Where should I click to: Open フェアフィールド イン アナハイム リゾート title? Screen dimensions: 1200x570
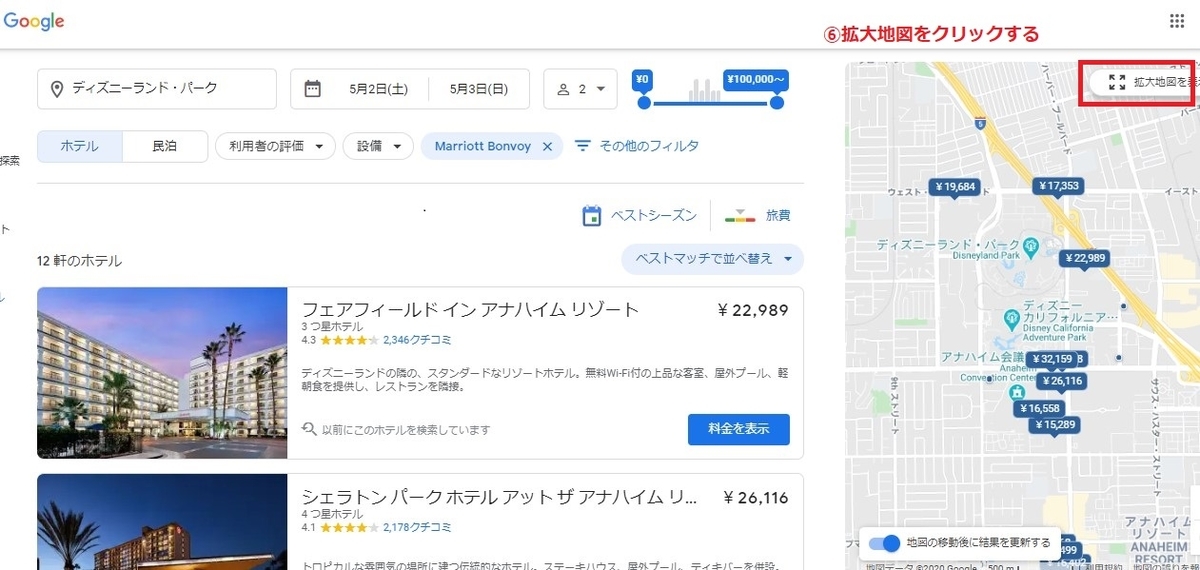[x=470, y=309]
